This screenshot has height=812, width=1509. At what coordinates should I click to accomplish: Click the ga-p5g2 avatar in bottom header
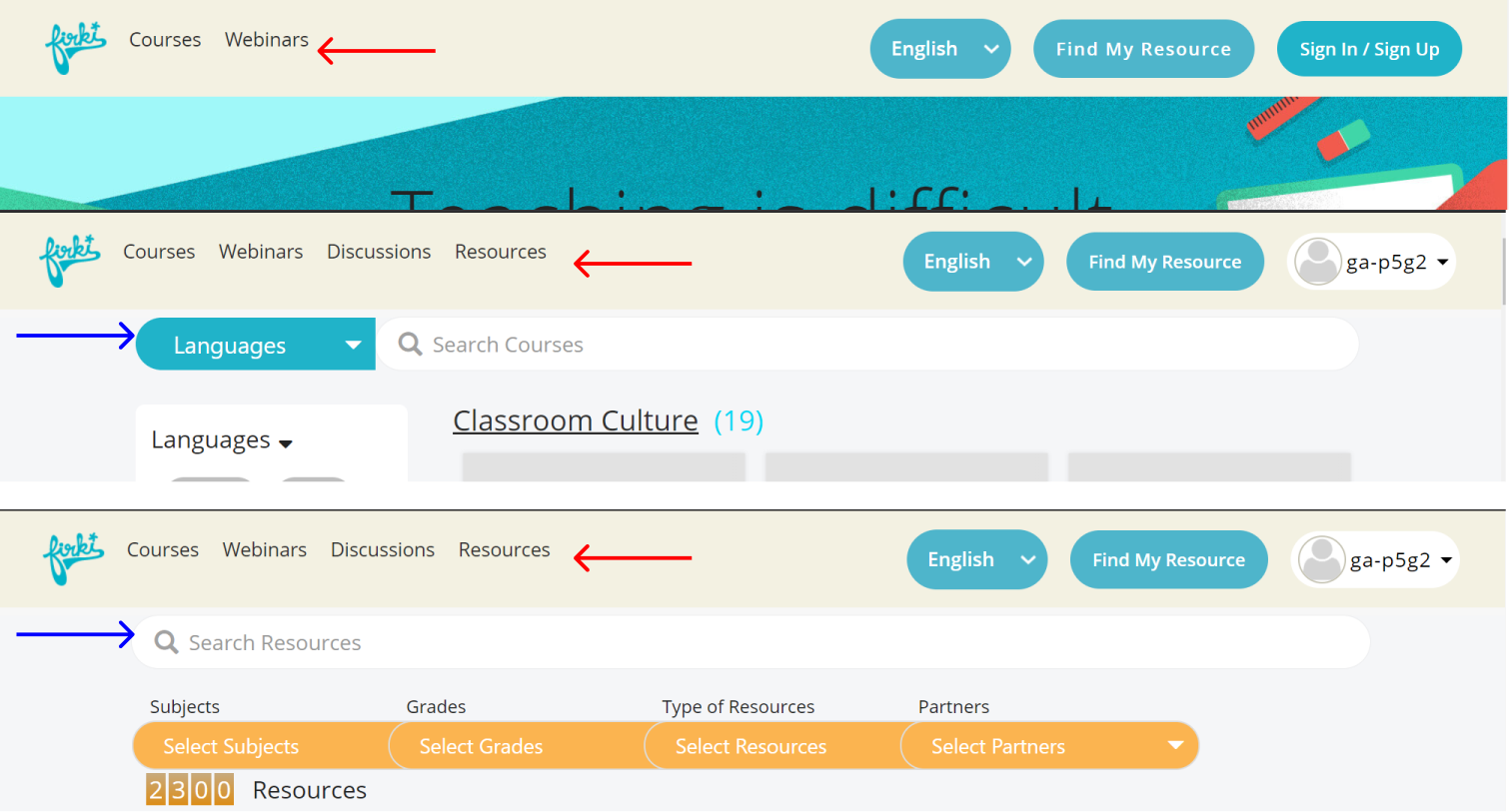(x=1321, y=559)
